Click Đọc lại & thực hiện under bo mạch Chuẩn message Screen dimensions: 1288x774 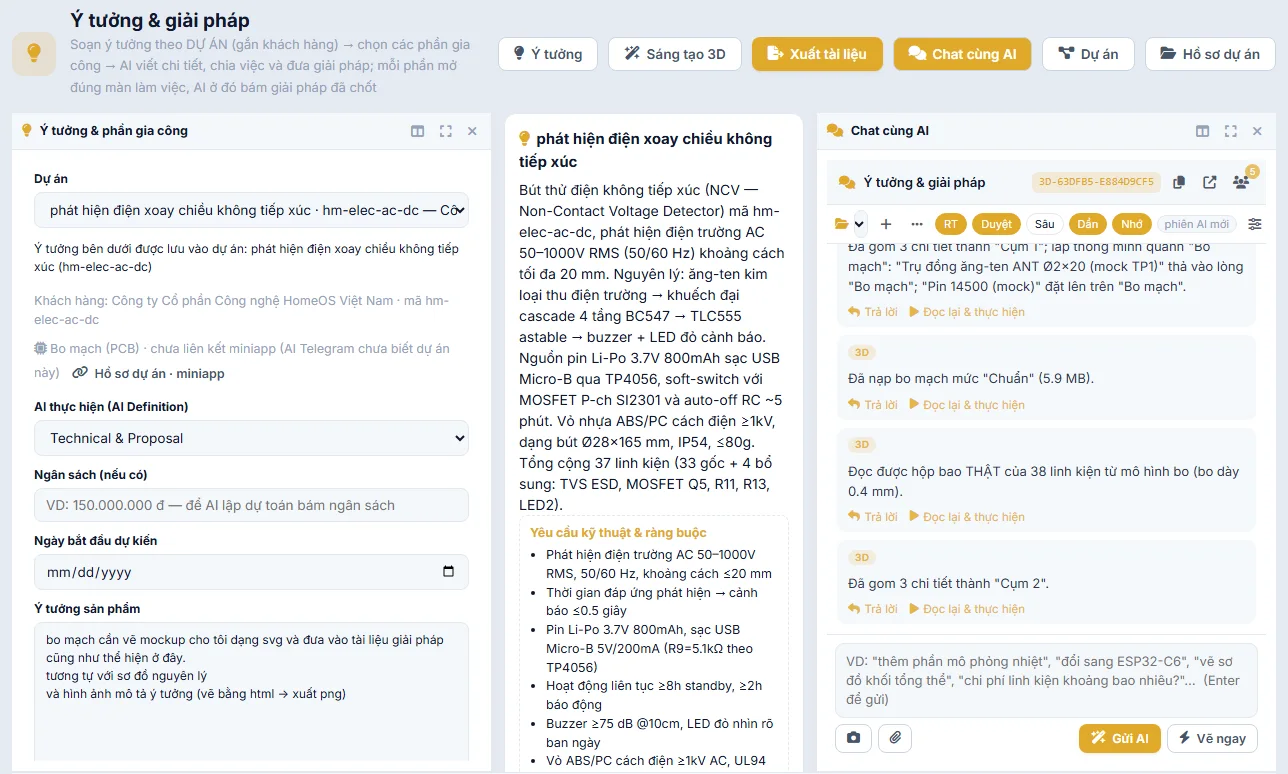click(x=967, y=405)
